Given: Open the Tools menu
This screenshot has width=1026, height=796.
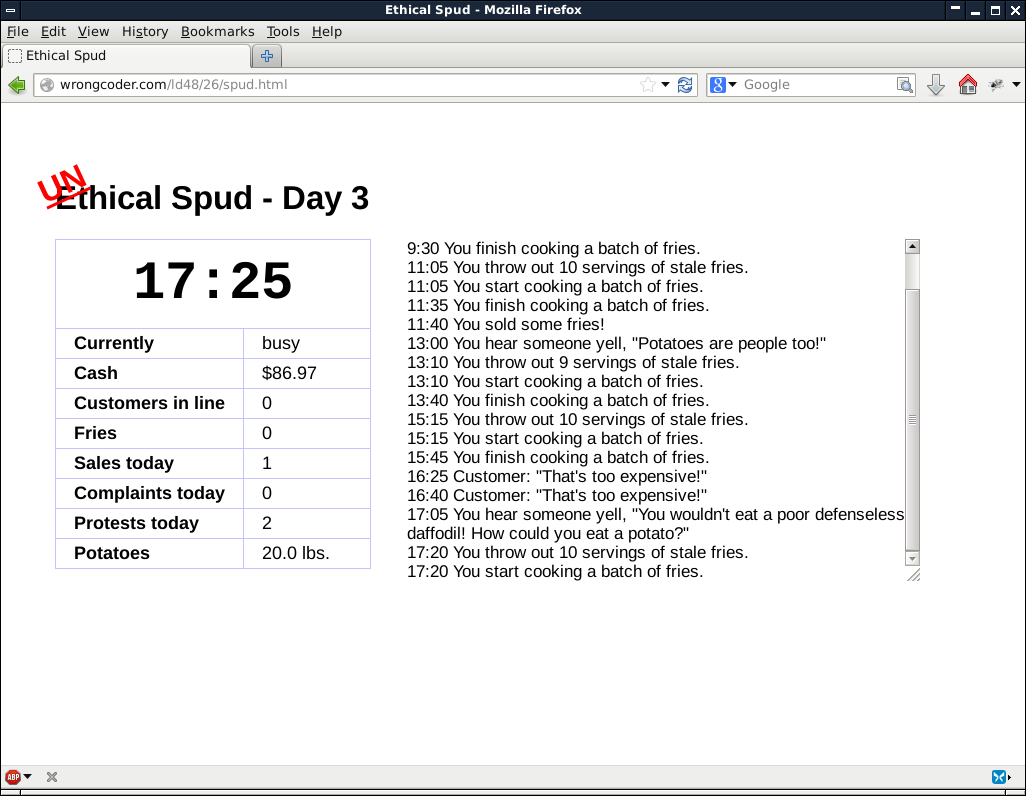Looking at the screenshot, I should [283, 31].
